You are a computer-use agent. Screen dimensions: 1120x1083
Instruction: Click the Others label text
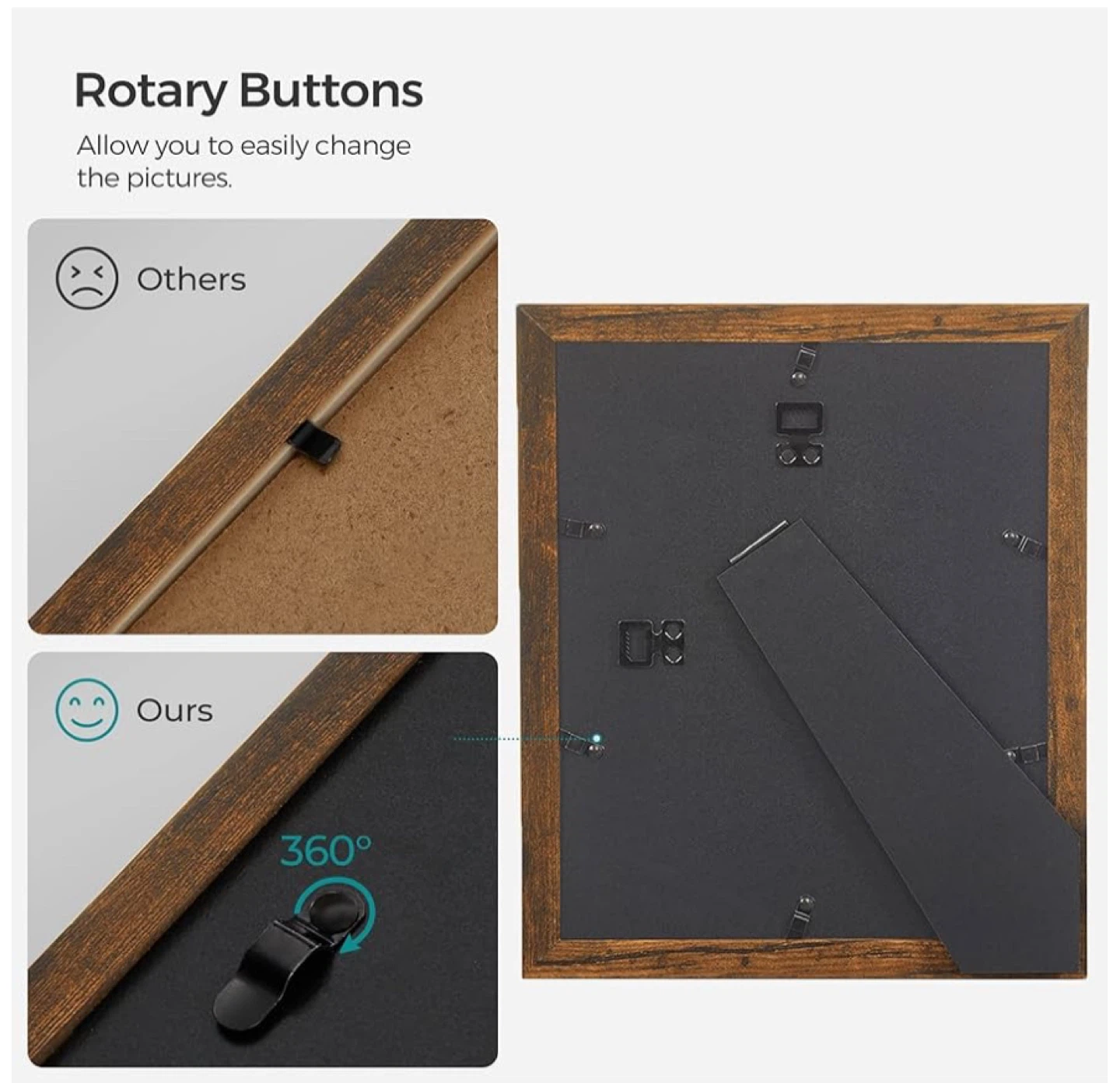pos(191,280)
